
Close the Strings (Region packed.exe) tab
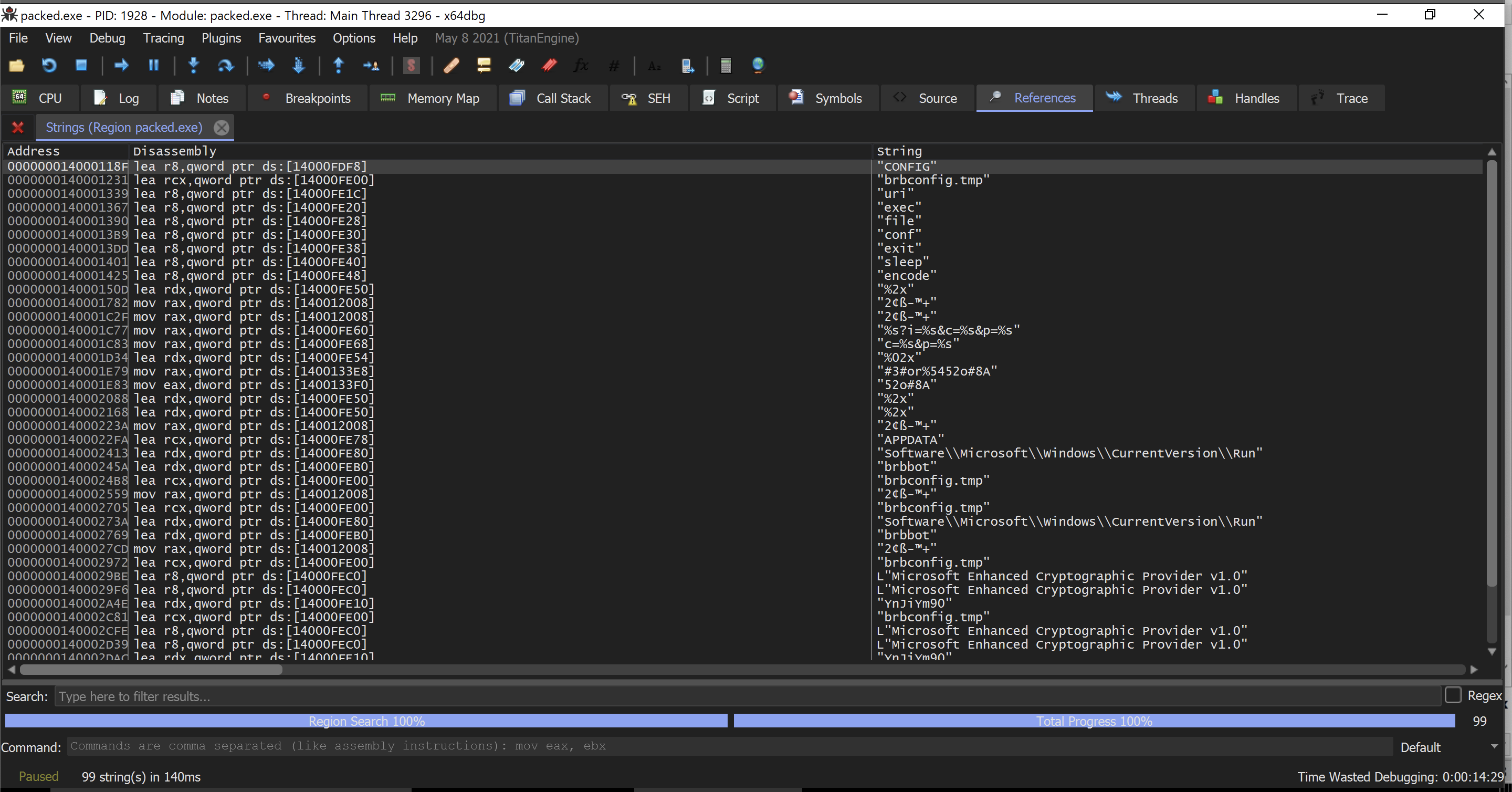pos(221,128)
